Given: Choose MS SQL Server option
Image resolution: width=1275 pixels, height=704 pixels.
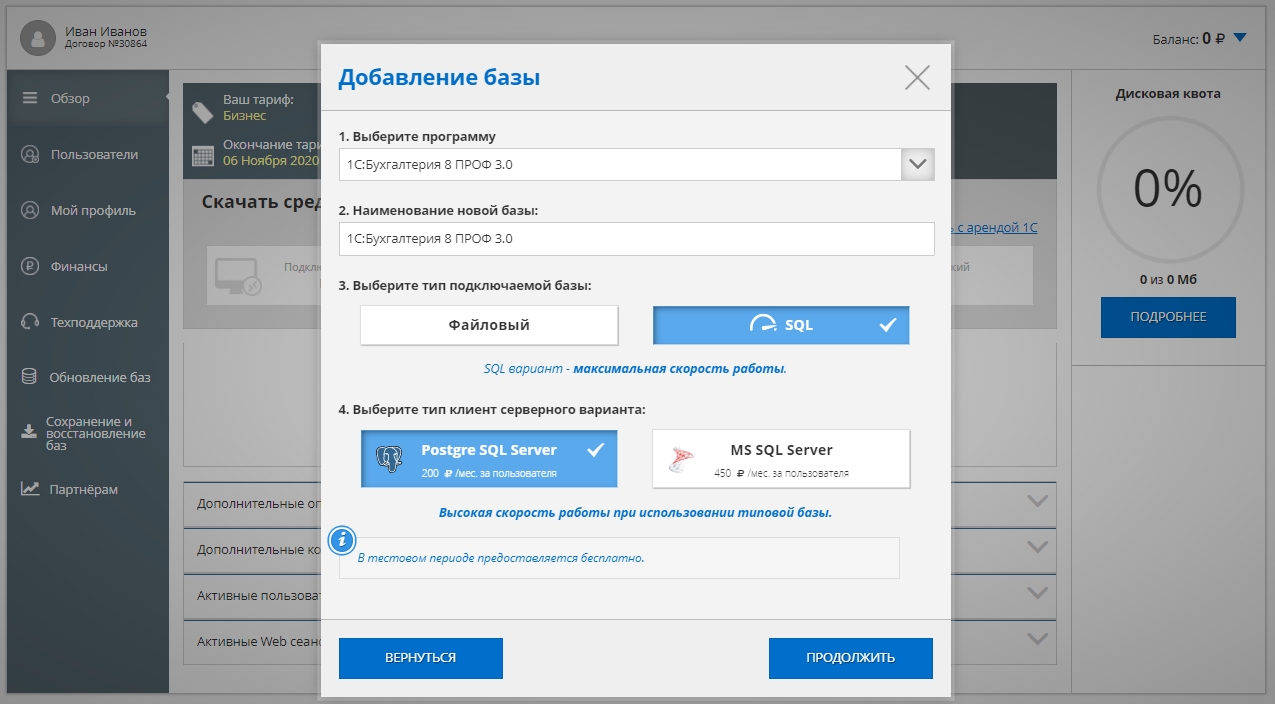Looking at the screenshot, I should point(781,459).
